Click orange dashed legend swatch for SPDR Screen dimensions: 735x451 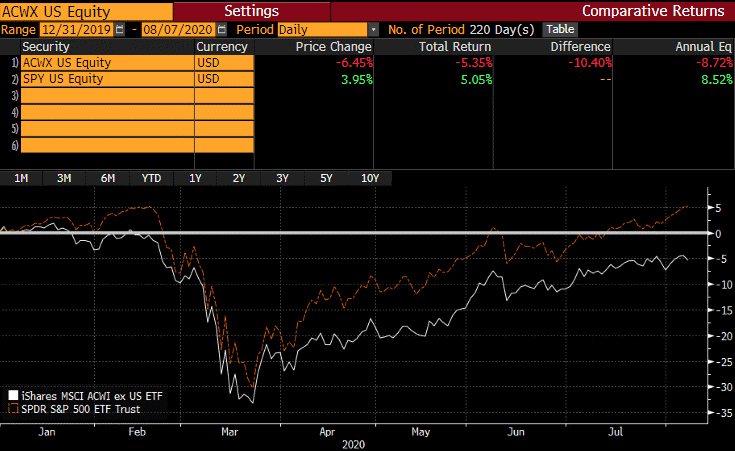pyautogui.click(x=13, y=409)
